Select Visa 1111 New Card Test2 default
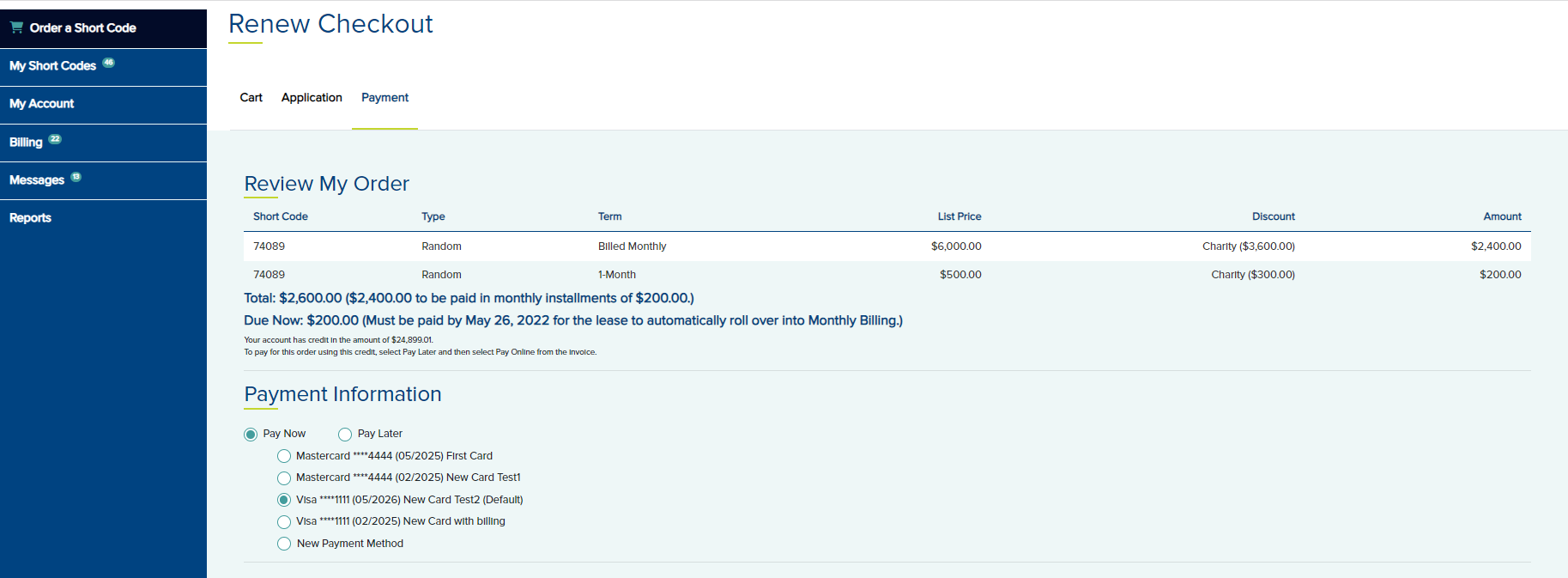Image resolution: width=1568 pixels, height=578 pixels. tap(284, 500)
